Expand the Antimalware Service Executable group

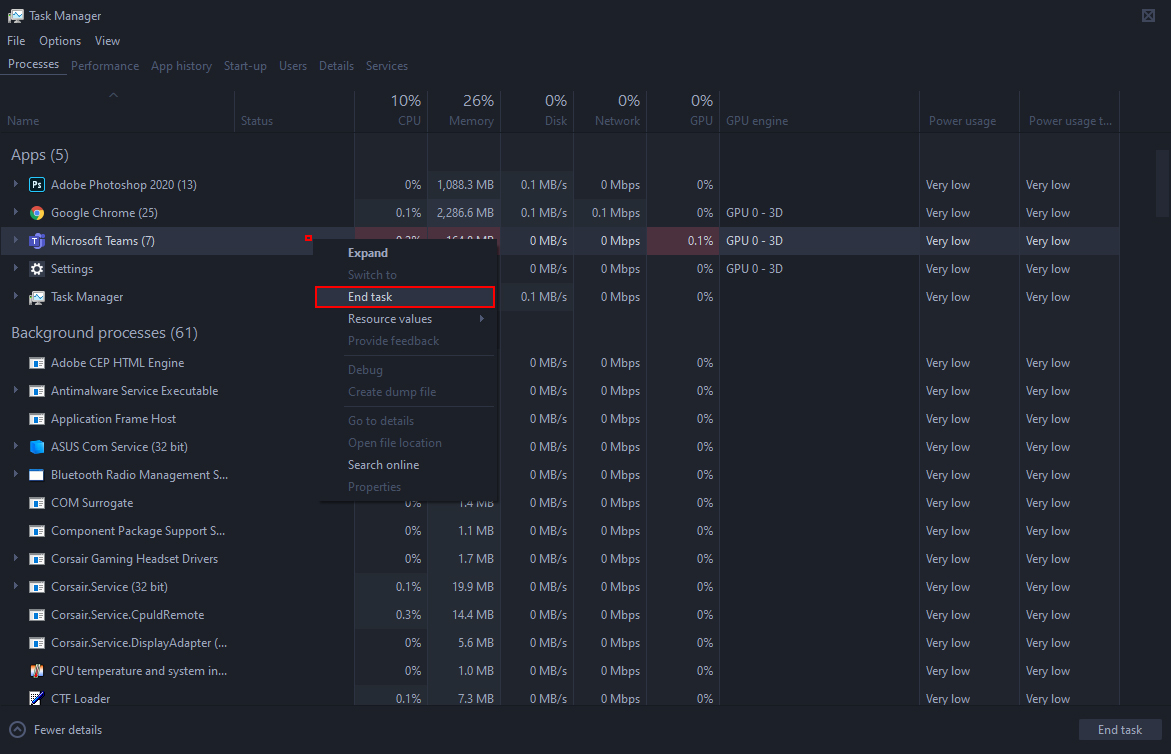[16, 390]
